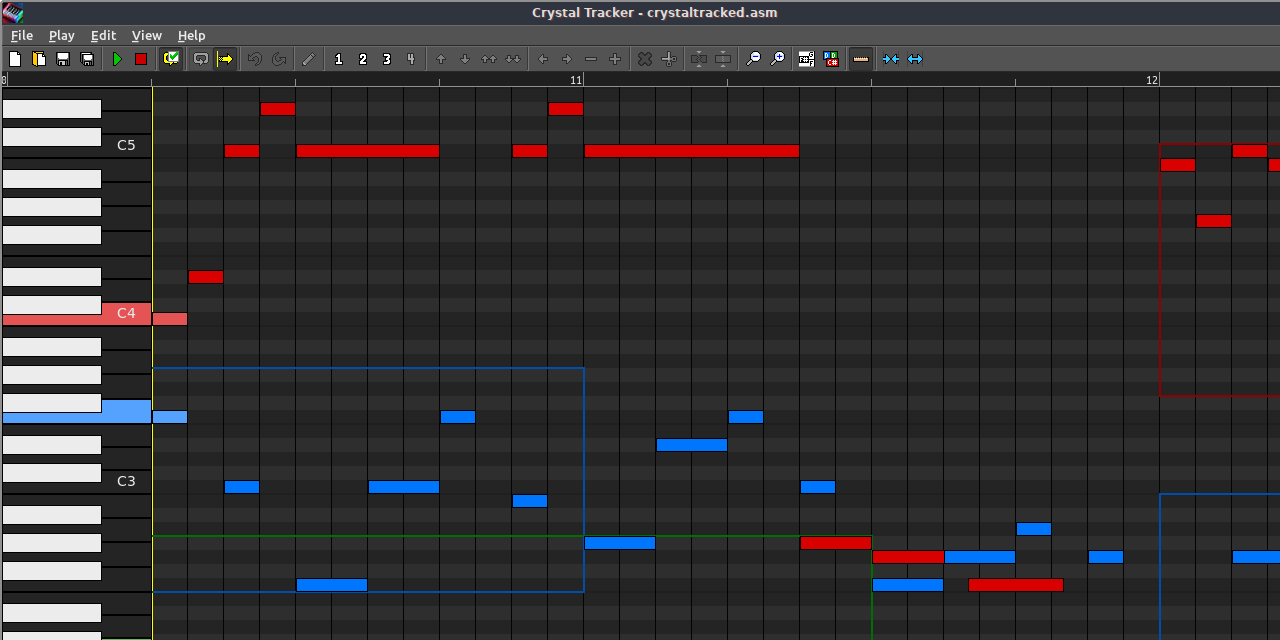Zoom in with the magnifier plus icon
This screenshot has width=1280, height=640.
(778, 59)
